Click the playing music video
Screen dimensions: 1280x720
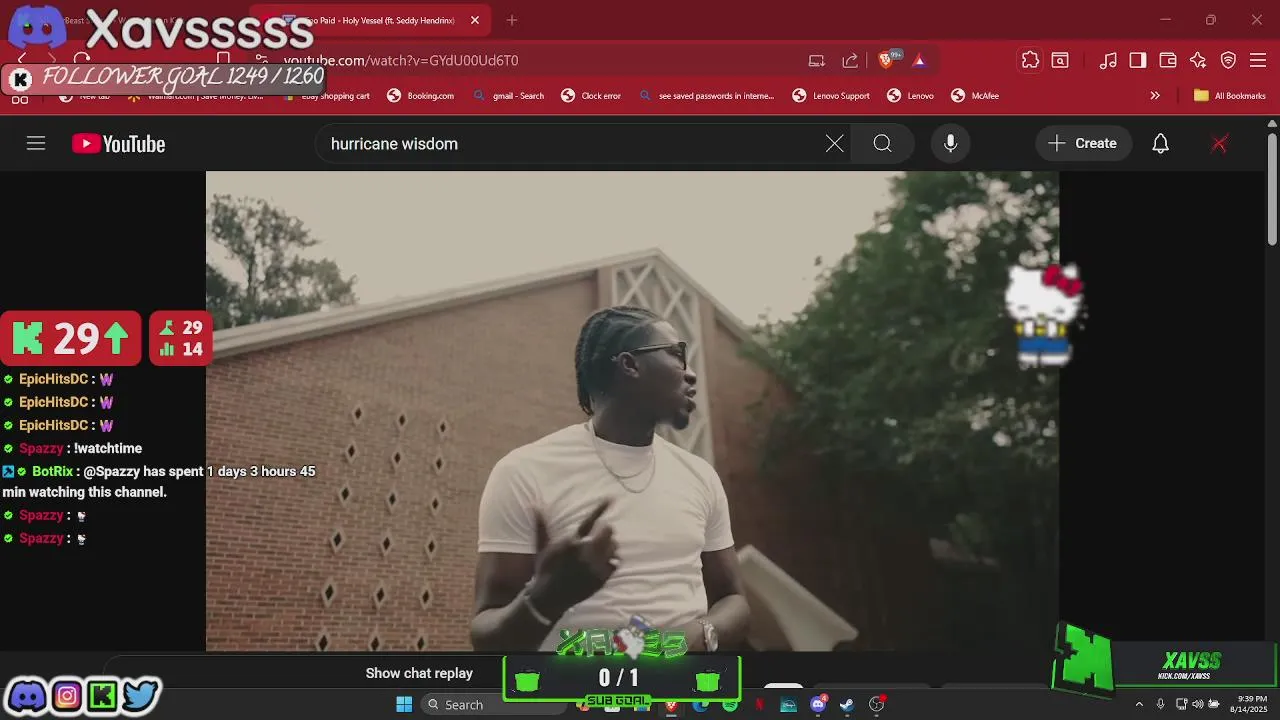632,411
